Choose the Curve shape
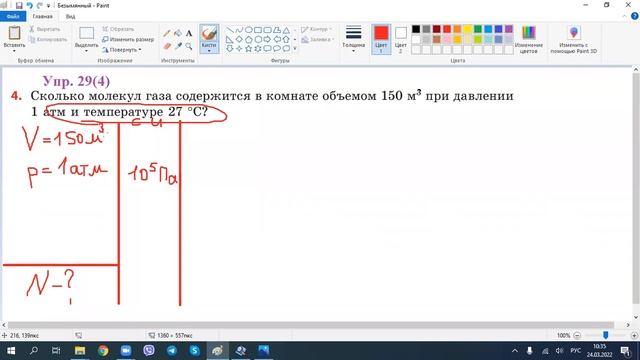This screenshot has width=640, height=360. click(239, 30)
